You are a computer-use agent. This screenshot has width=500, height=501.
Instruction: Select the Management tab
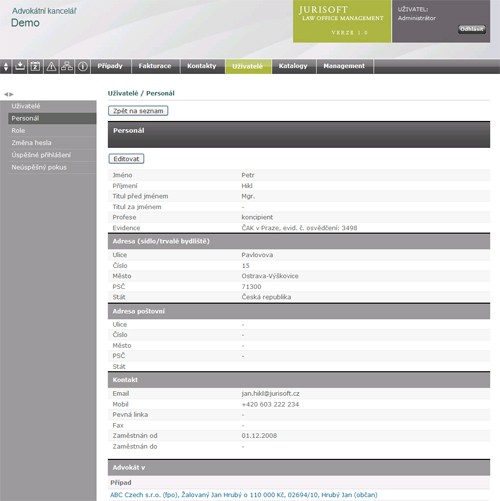click(x=344, y=66)
